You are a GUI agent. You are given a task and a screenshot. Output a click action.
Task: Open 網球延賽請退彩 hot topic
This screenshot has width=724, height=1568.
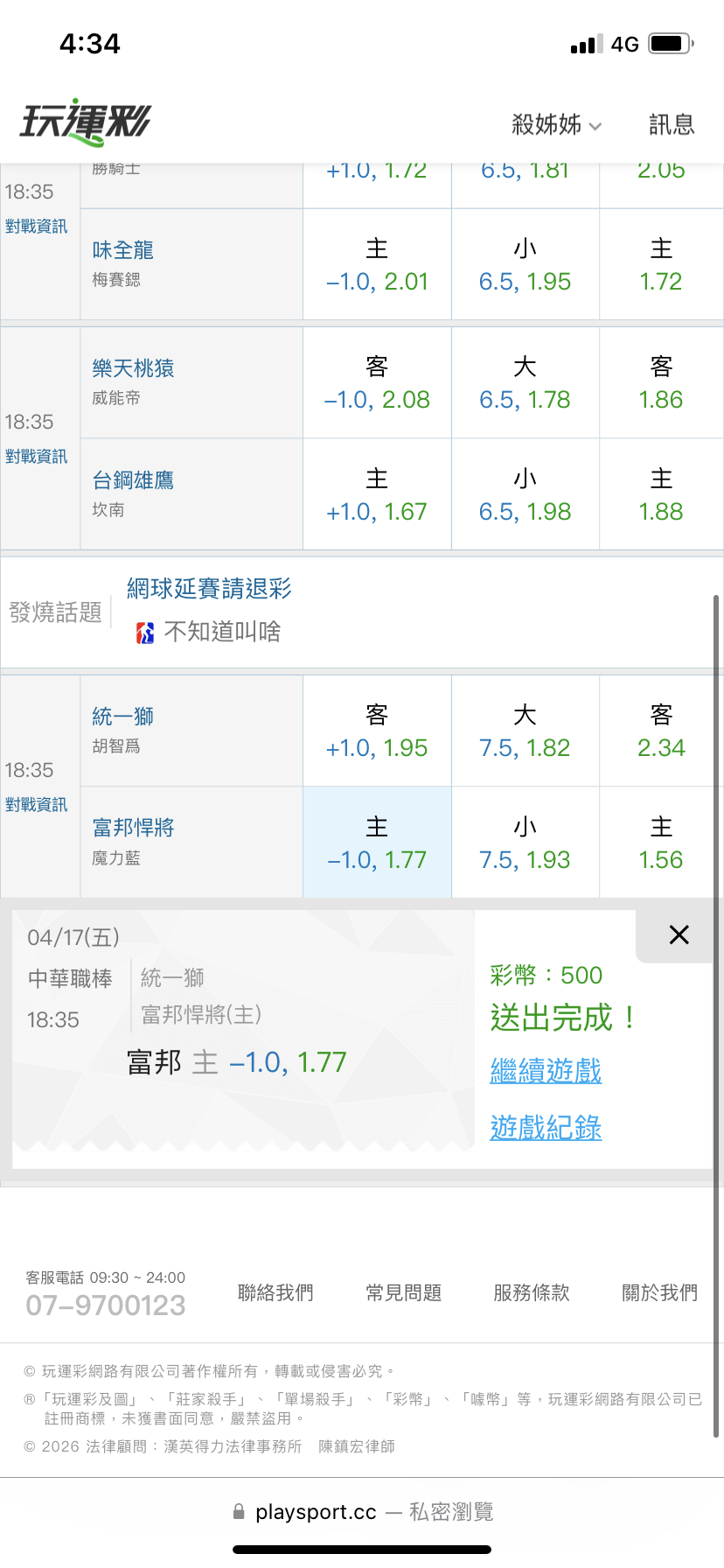(x=209, y=589)
